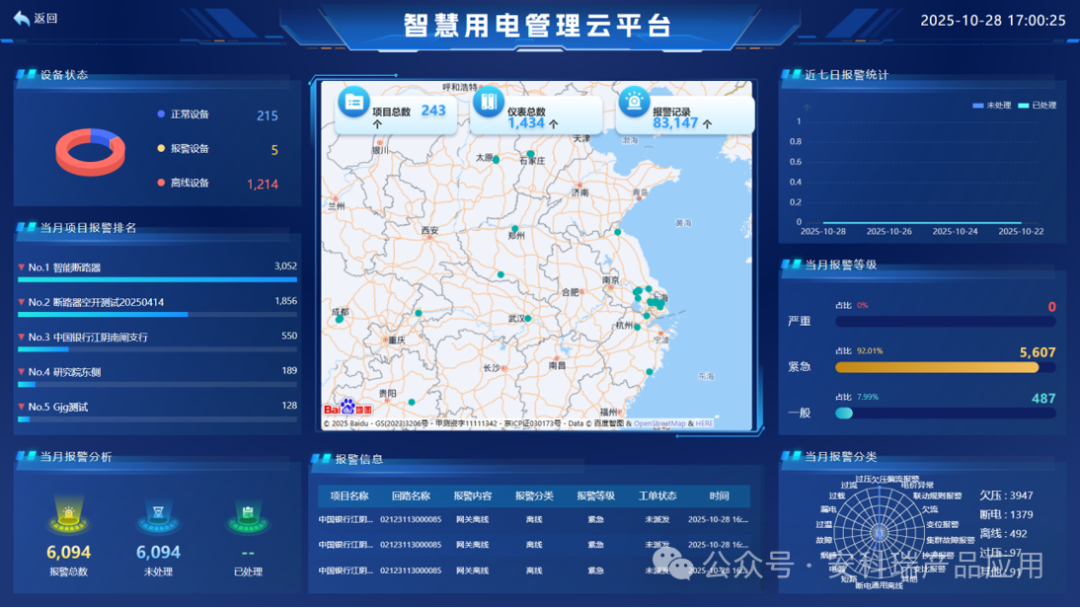The height and width of the screenshot is (608, 1080).
Task: Click the blue 未处理 lamp icon
Action: pyautogui.click(x=160, y=516)
